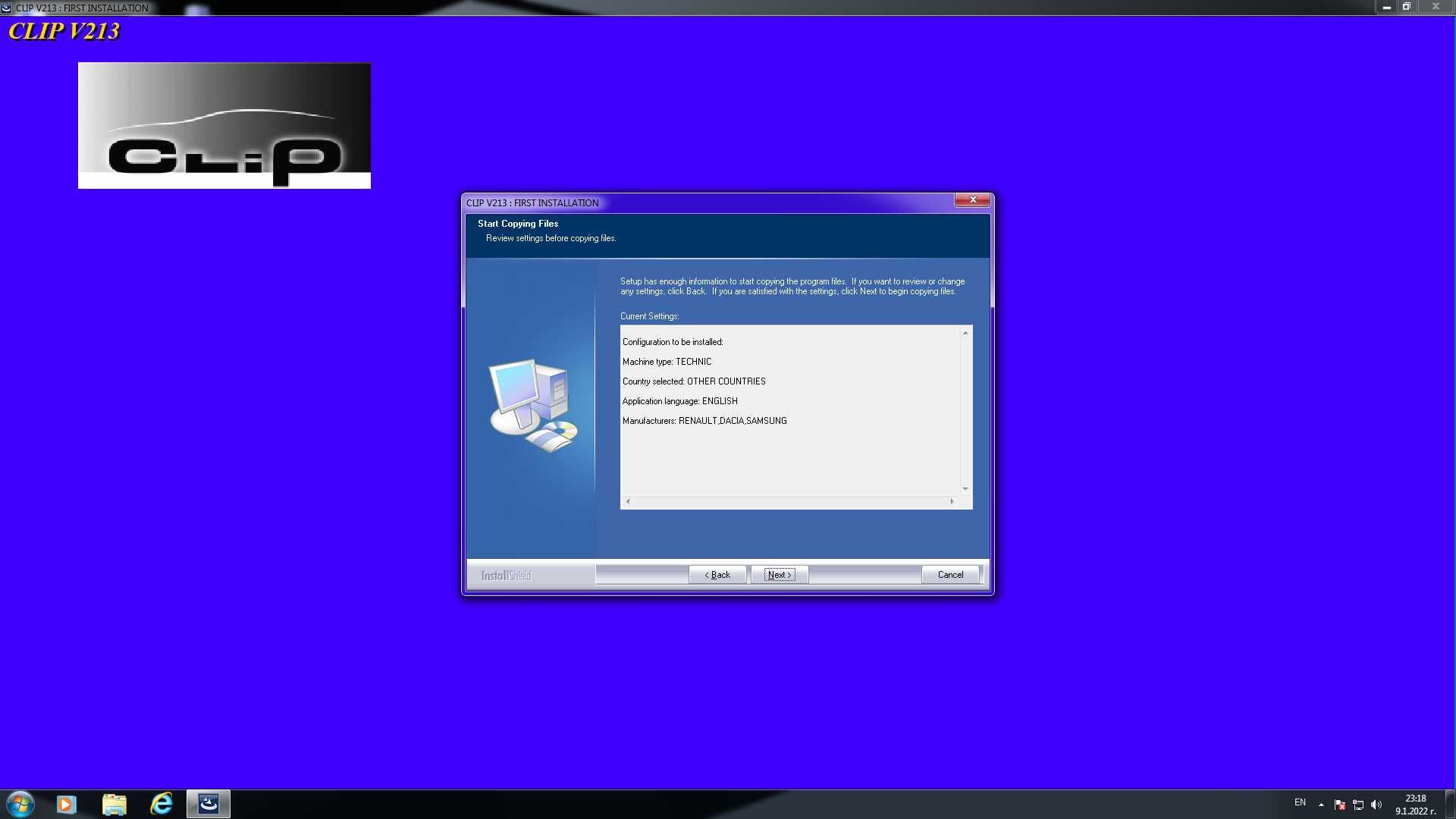Open the taskbar clock and date
The height and width of the screenshot is (819, 1456).
click(1416, 805)
